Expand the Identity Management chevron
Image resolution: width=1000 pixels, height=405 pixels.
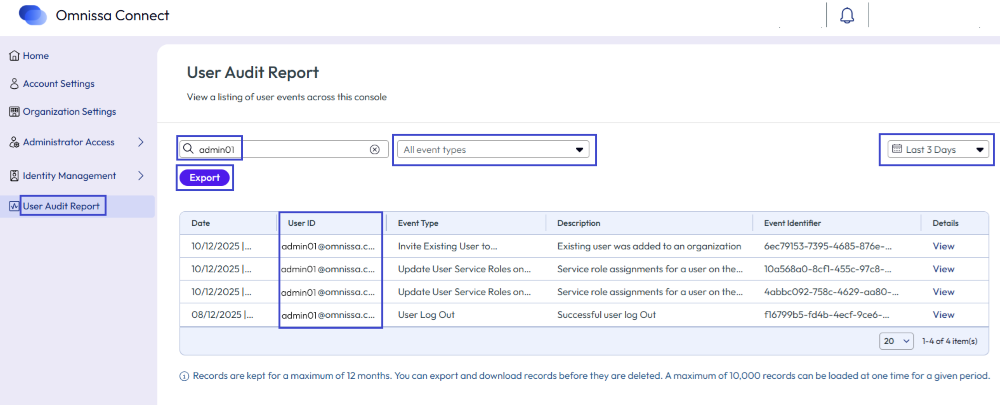[x=141, y=175]
